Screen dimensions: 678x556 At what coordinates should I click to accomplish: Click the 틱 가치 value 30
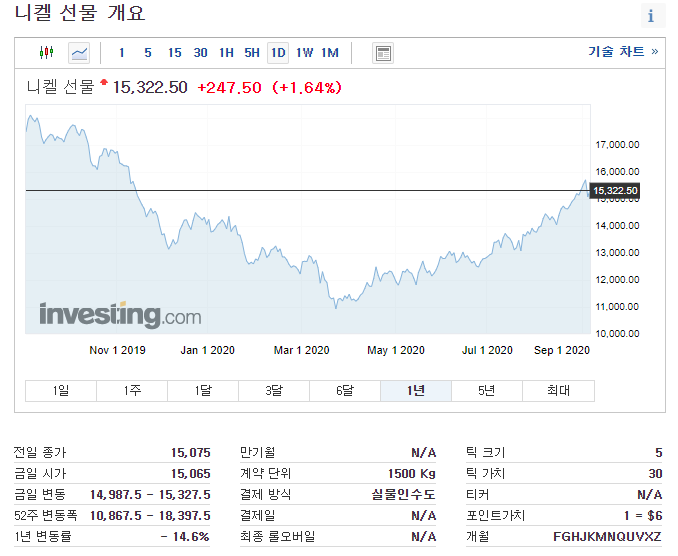tap(656, 474)
